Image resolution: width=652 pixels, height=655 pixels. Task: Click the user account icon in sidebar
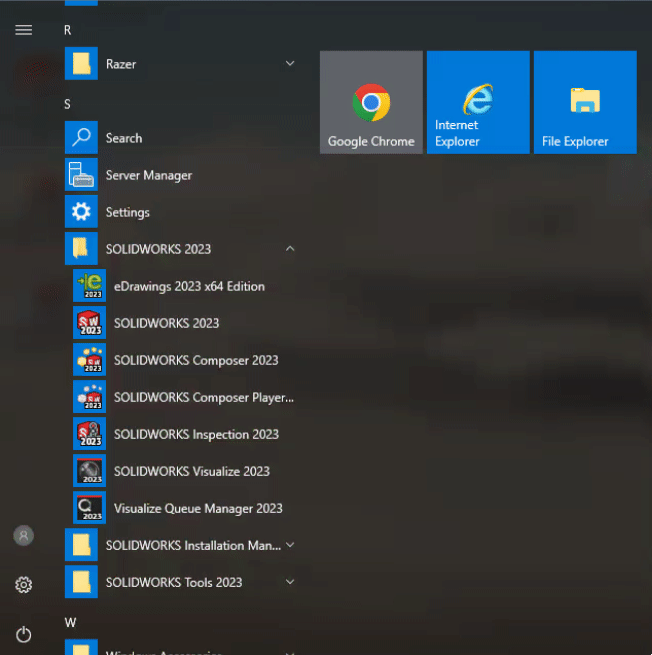[23, 536]
